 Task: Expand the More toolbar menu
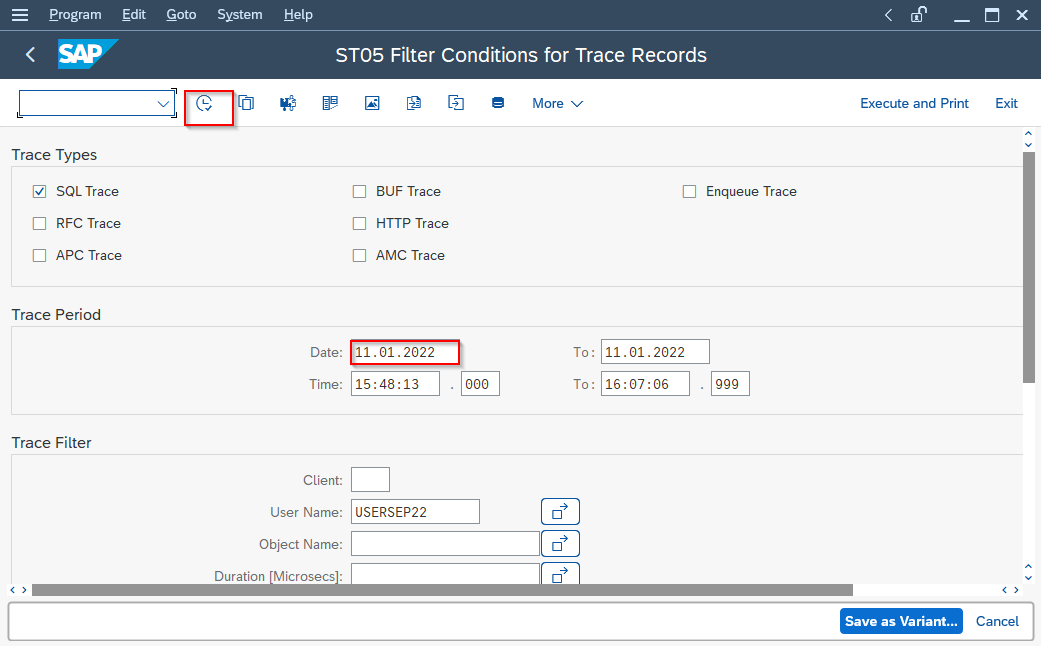557,104
